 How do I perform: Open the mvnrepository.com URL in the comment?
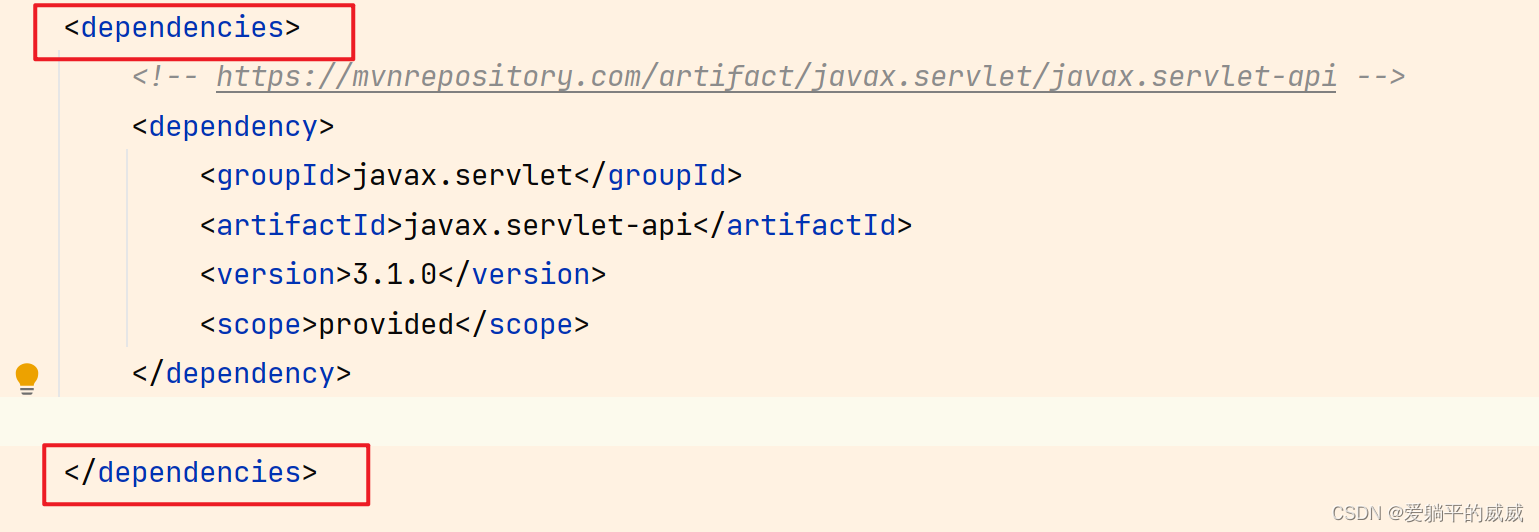776,77
